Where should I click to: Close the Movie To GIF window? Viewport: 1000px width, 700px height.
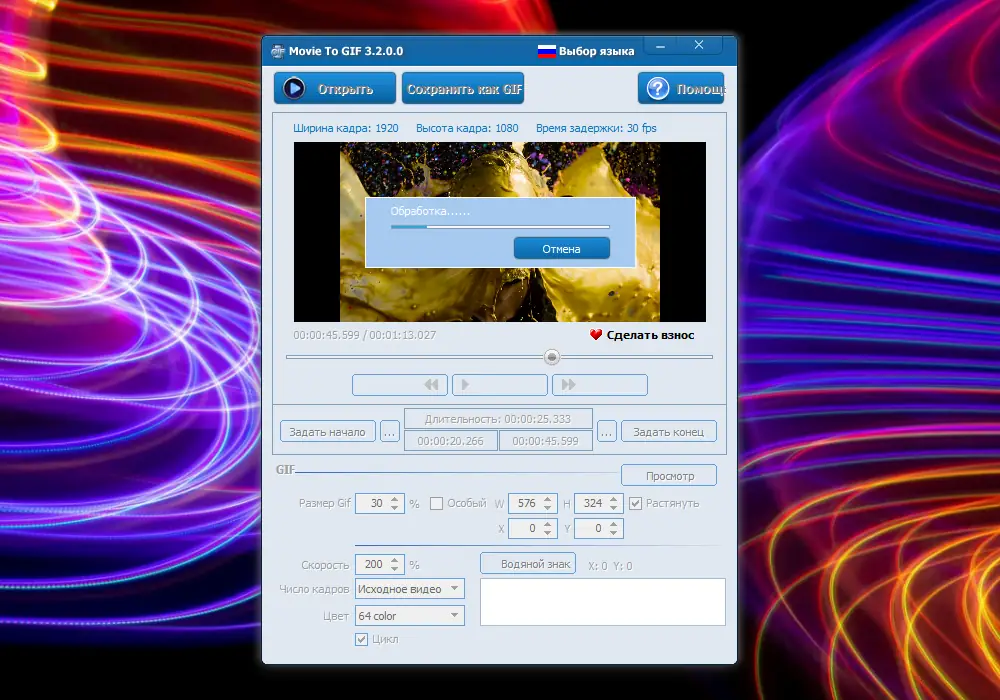pyautogui.click(x=699, y=45)
